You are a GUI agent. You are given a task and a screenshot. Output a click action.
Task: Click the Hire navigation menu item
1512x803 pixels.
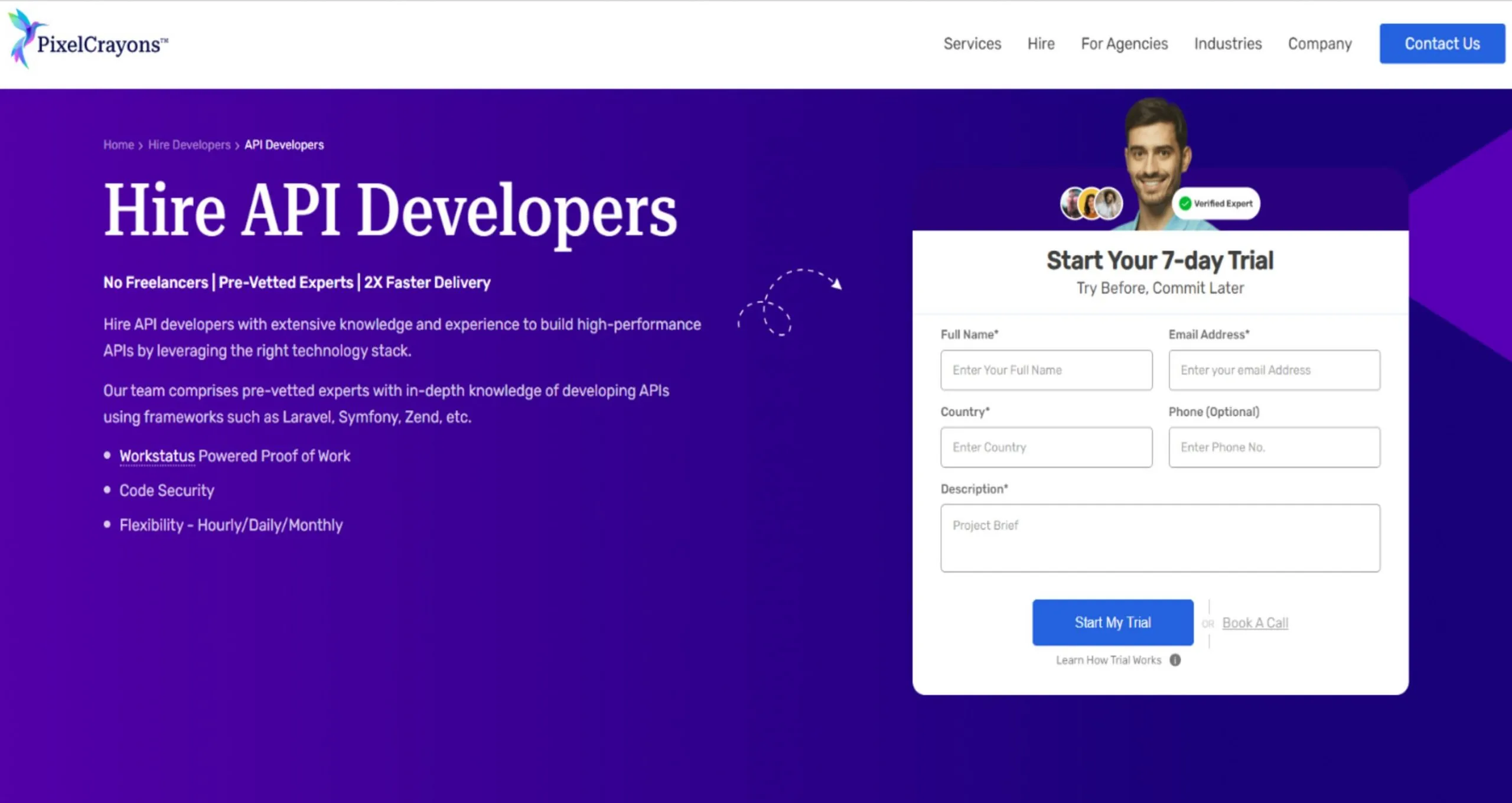[x=1041, y=43]
